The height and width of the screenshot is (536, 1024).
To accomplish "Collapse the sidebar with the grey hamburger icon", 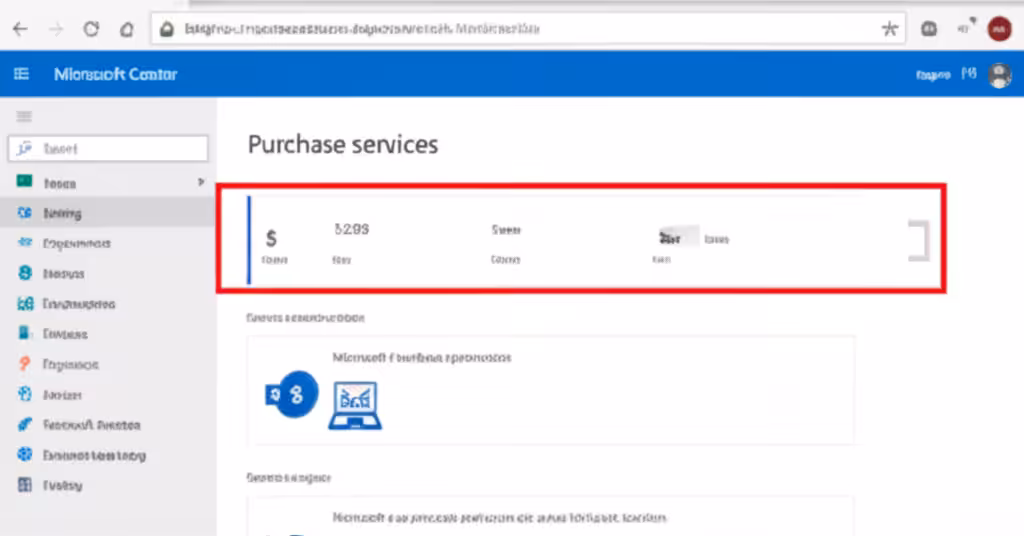I will click(x=24, y=116).
